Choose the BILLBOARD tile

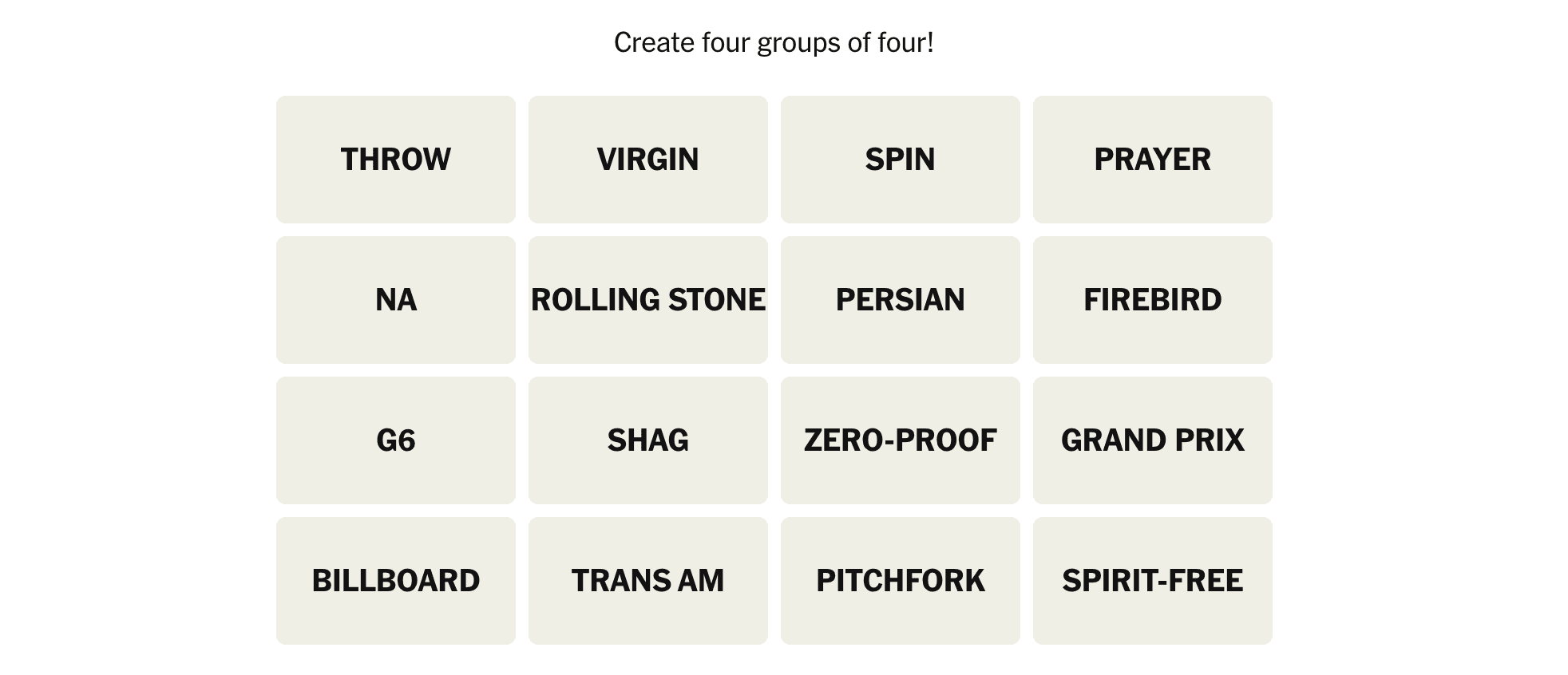[396, 581]
